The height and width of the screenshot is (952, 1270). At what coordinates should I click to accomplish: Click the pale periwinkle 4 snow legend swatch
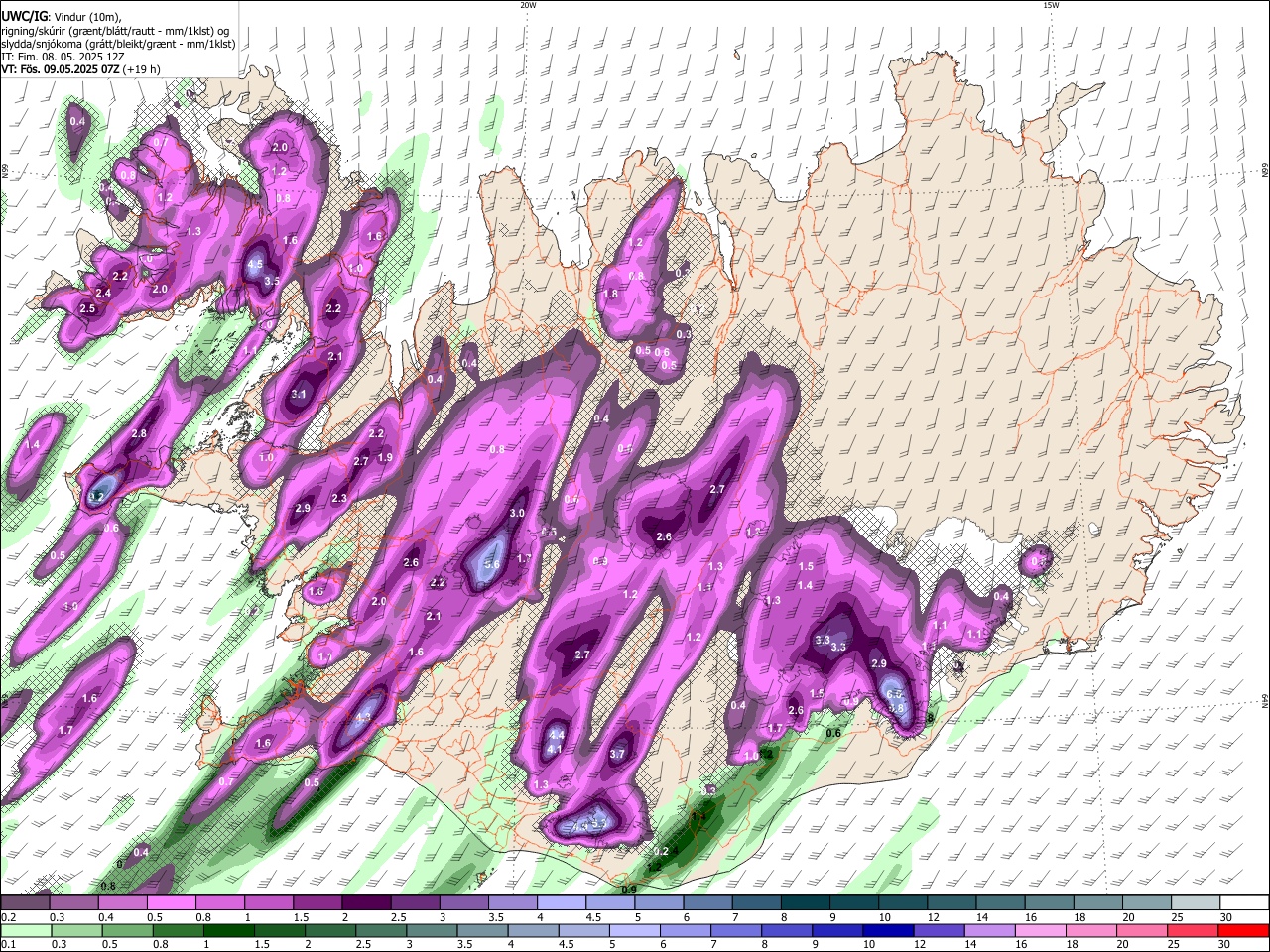561,902
